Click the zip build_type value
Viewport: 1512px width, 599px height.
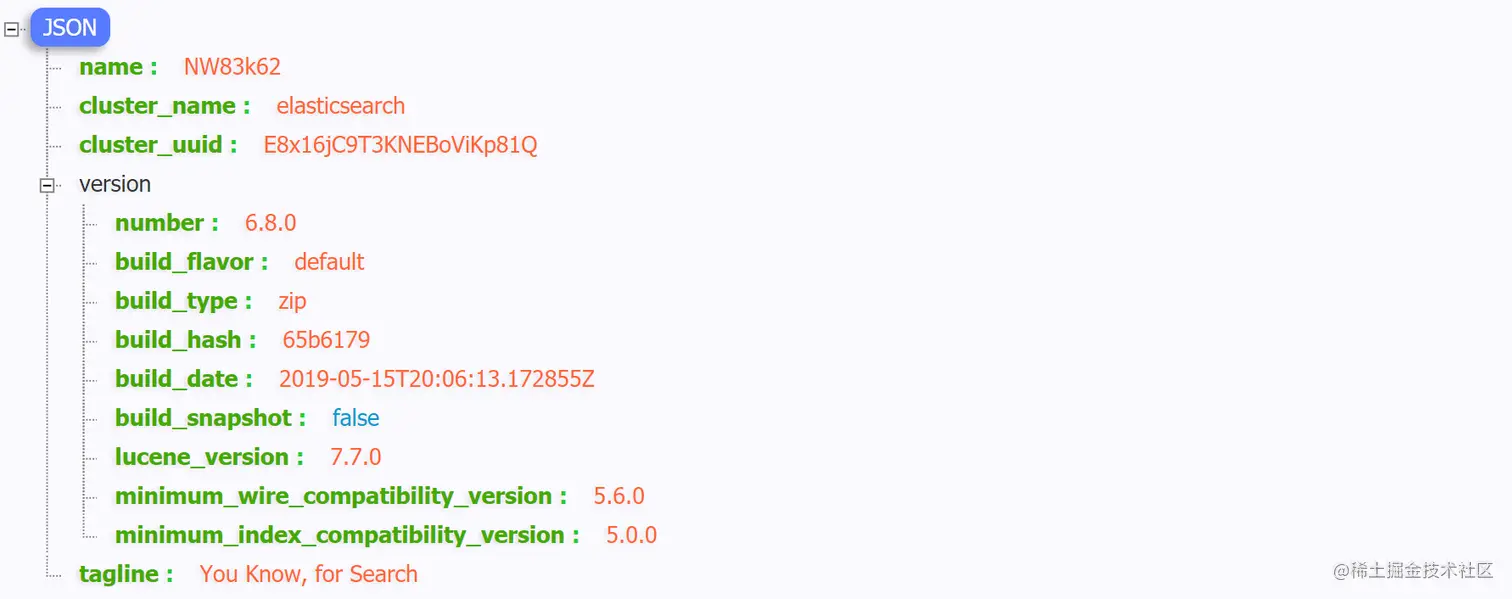(x=293, y=301)
